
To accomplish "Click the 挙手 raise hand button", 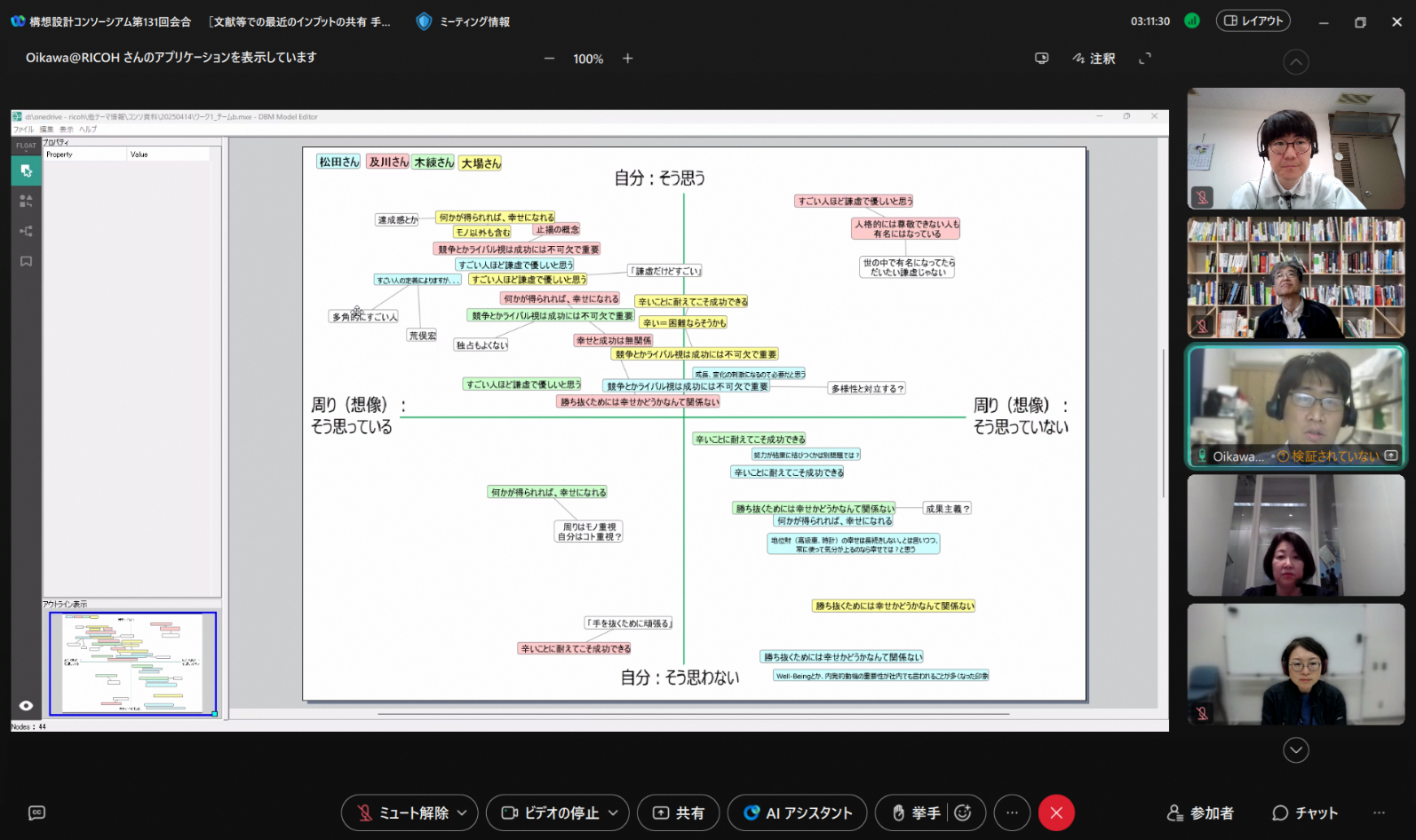I will click(916, 812).
